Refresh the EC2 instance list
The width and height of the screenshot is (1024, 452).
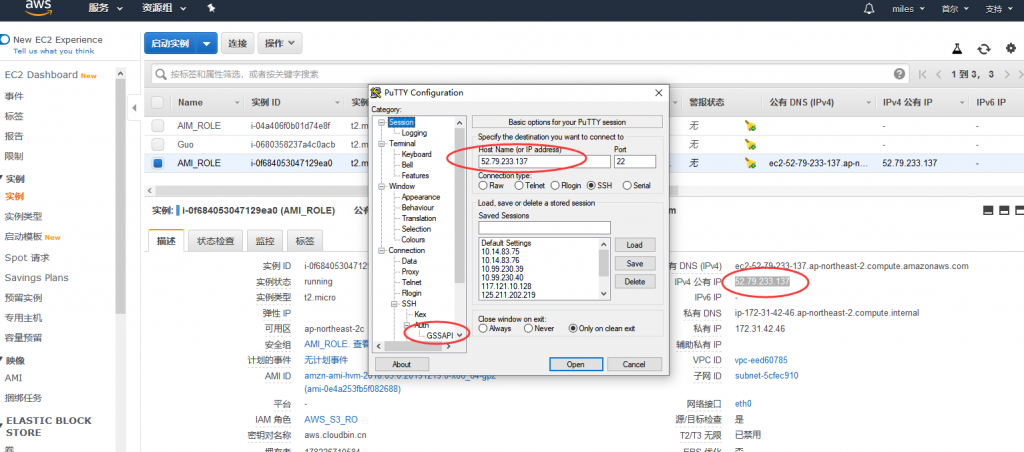coord(984,49)
